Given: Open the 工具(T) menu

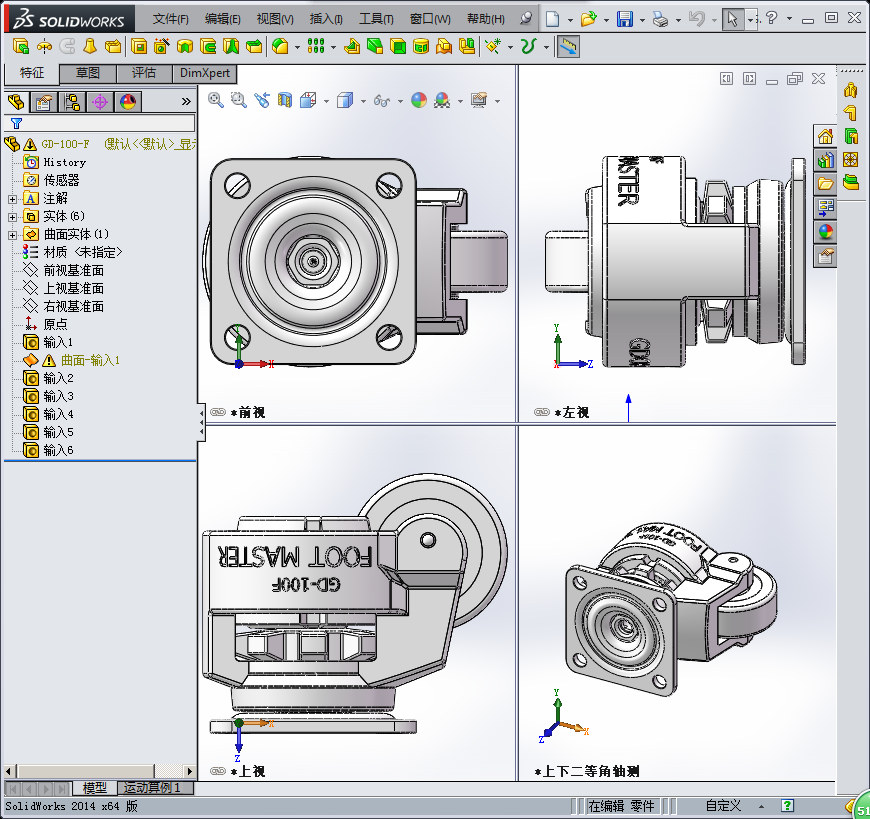Looking at the screenshot, I should coord(376,19).
